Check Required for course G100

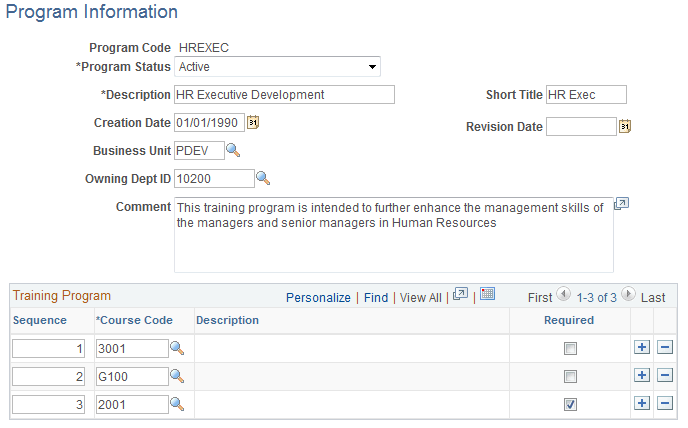pyautogui.click(x=570, y=377)
